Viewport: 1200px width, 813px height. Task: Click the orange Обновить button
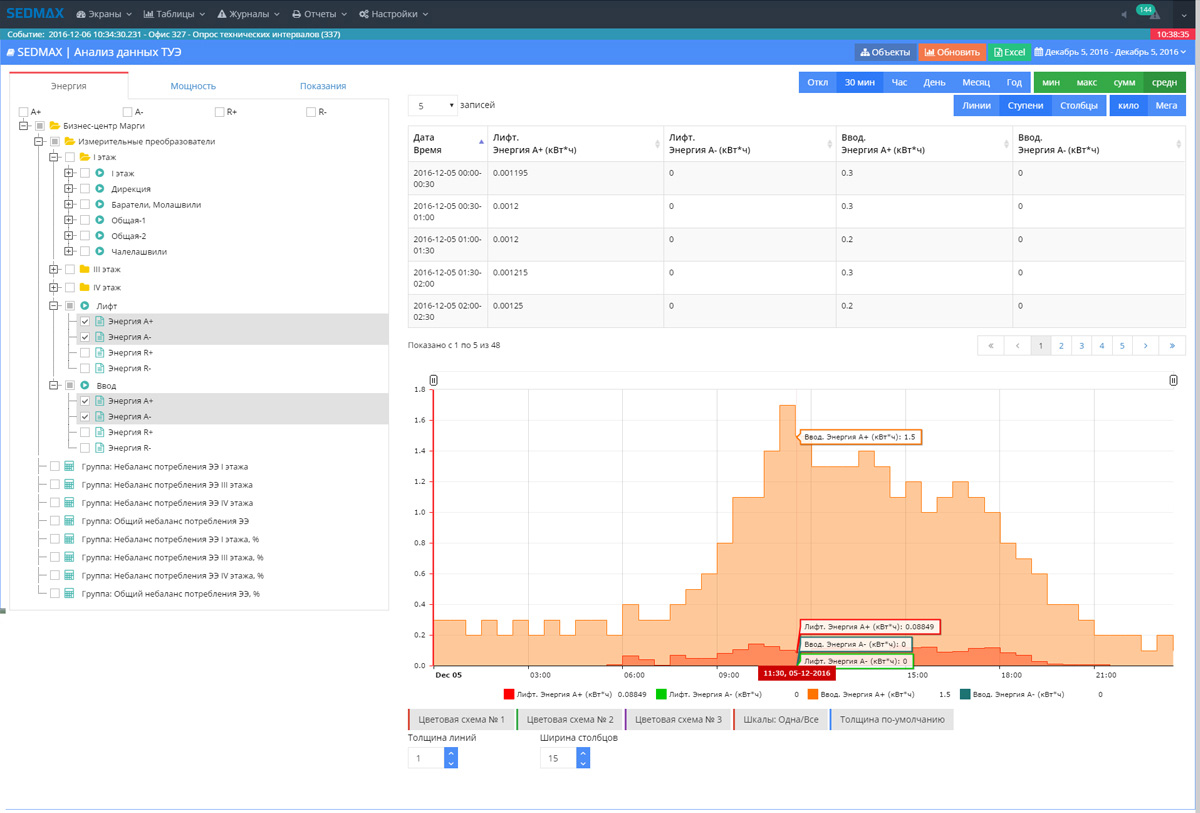point(952,52)
